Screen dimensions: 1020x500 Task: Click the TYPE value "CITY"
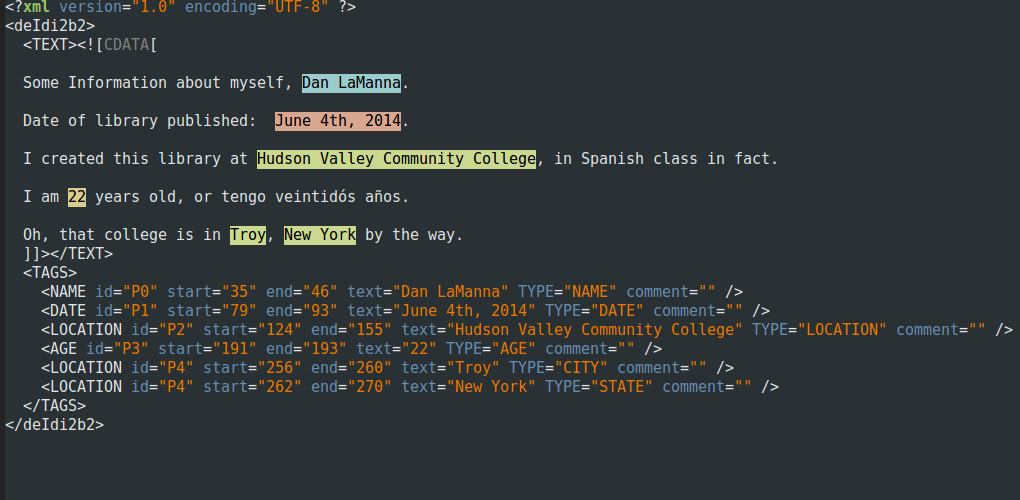click(x=581, y=367)
